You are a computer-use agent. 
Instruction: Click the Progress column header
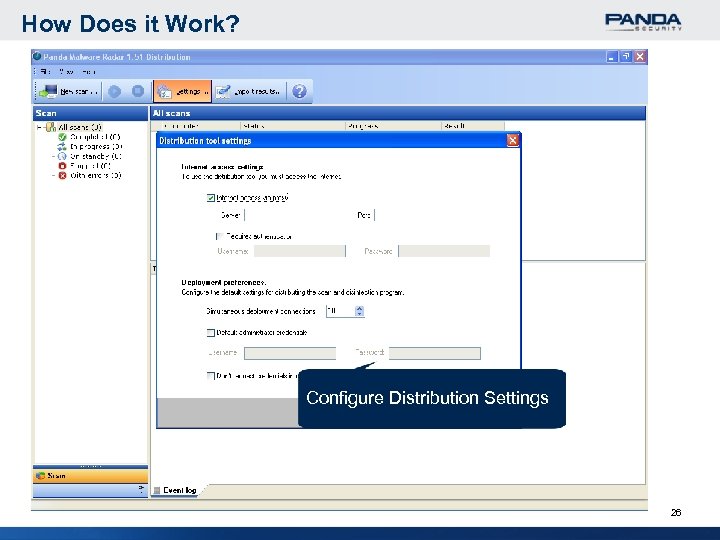tap(394, 126)
